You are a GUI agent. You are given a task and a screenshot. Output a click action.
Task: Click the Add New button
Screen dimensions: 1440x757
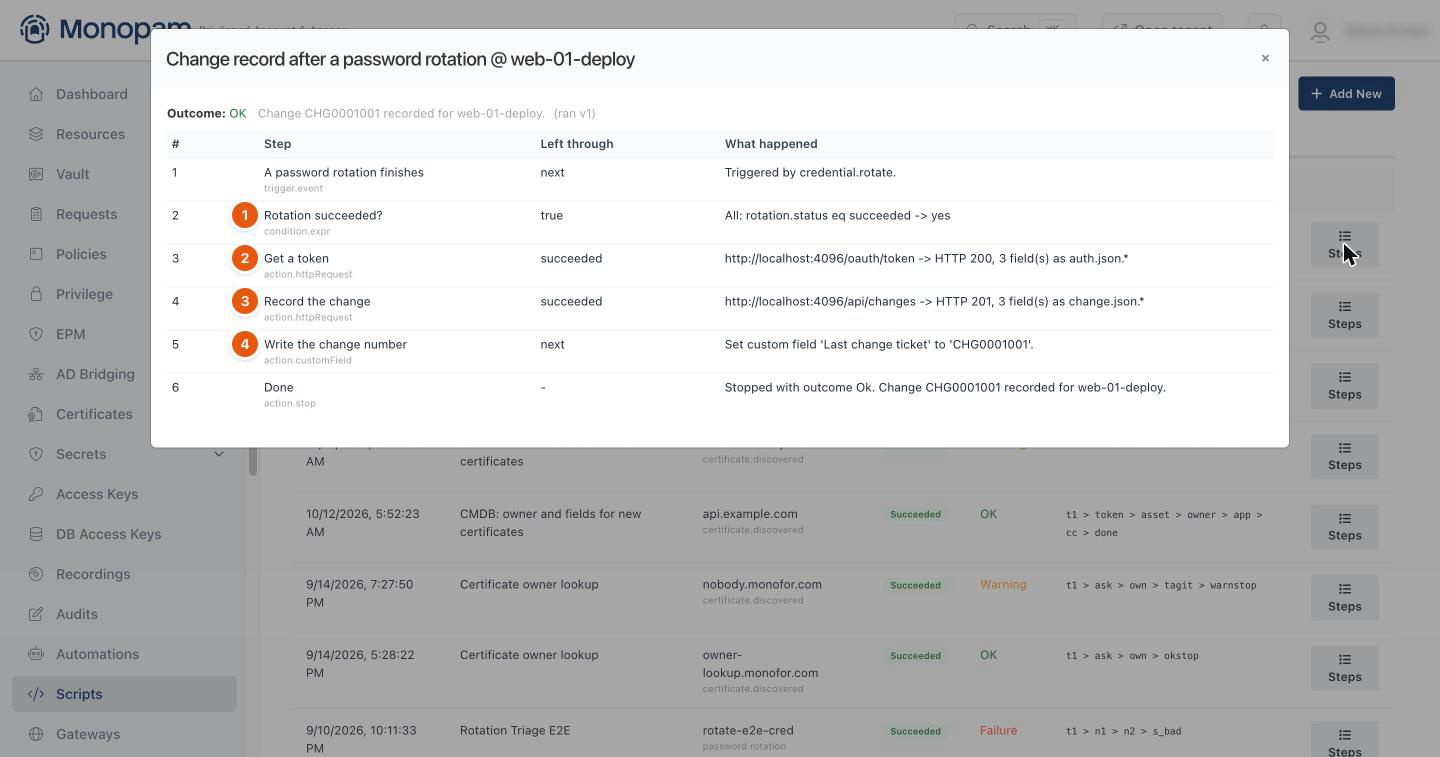1346,94
